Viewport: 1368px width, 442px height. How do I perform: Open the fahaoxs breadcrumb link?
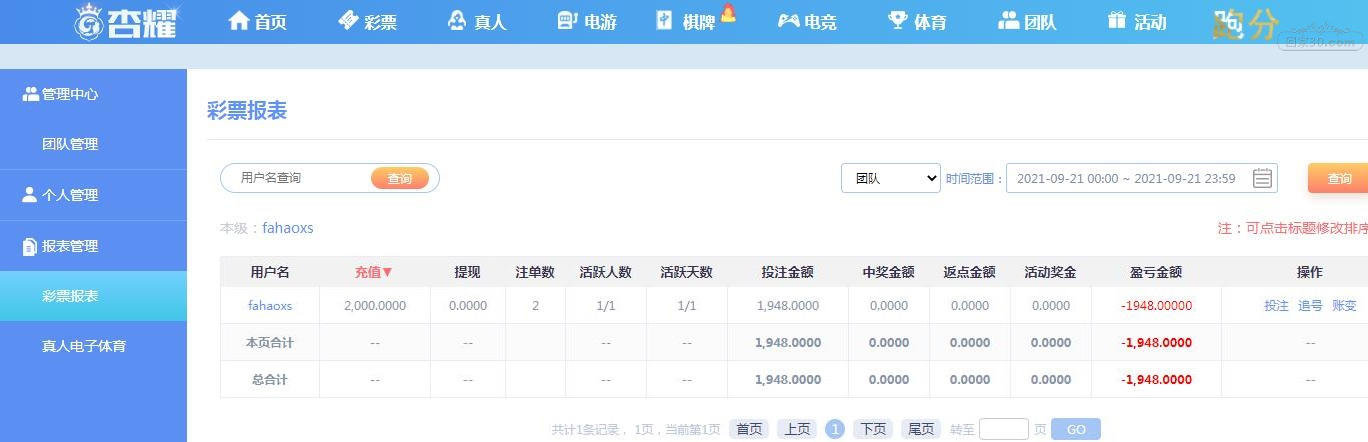coord(288,228)
